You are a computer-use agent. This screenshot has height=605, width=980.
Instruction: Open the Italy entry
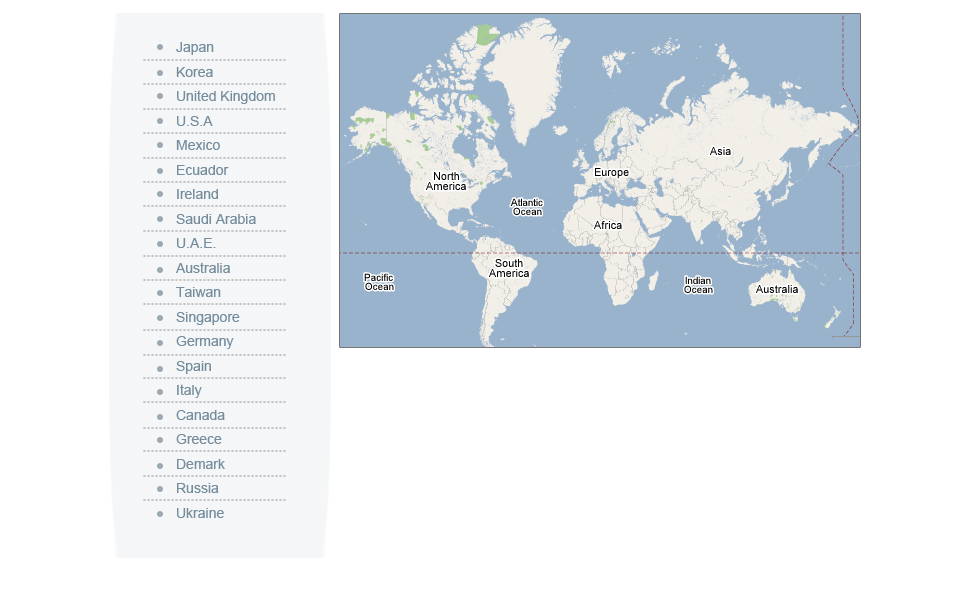click(188, 390)
